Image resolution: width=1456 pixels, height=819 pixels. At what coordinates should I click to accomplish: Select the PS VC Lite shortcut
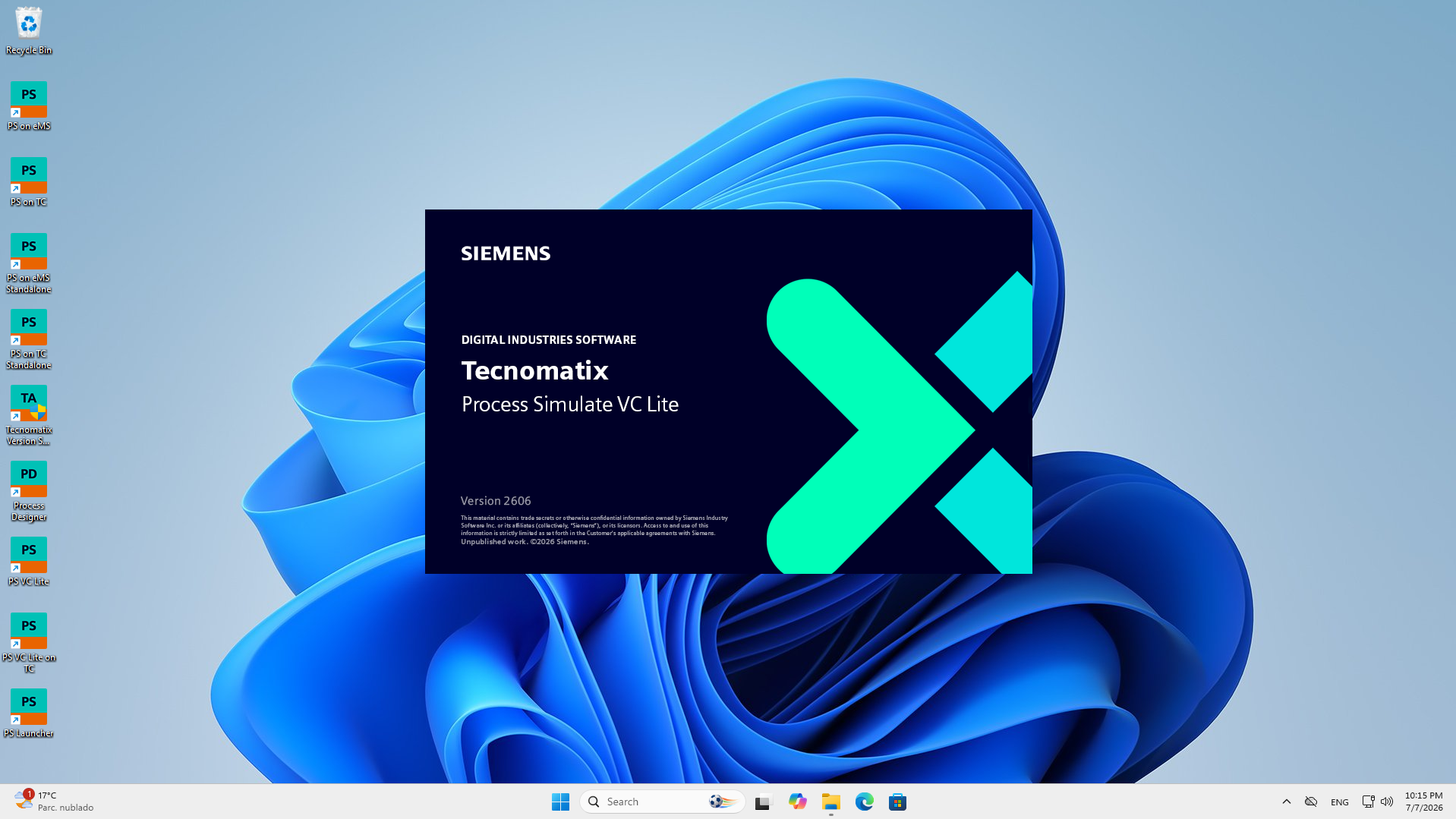tap(29, 562)
